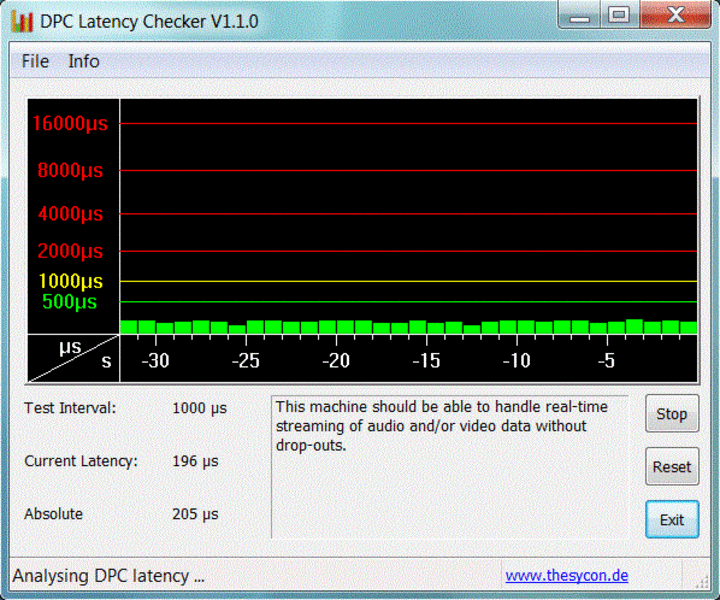The width and height of the screenshot is (720, 600).
Task: Click the real-time streaming message text box
Action: click(450, 466)
